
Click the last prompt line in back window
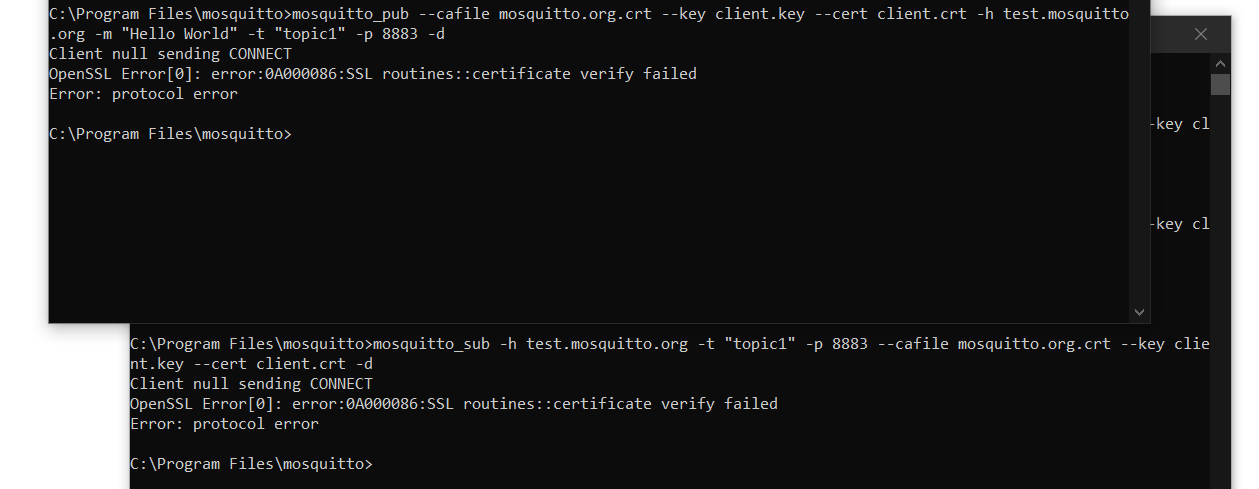pyautogui.click(x=251, y=464)
